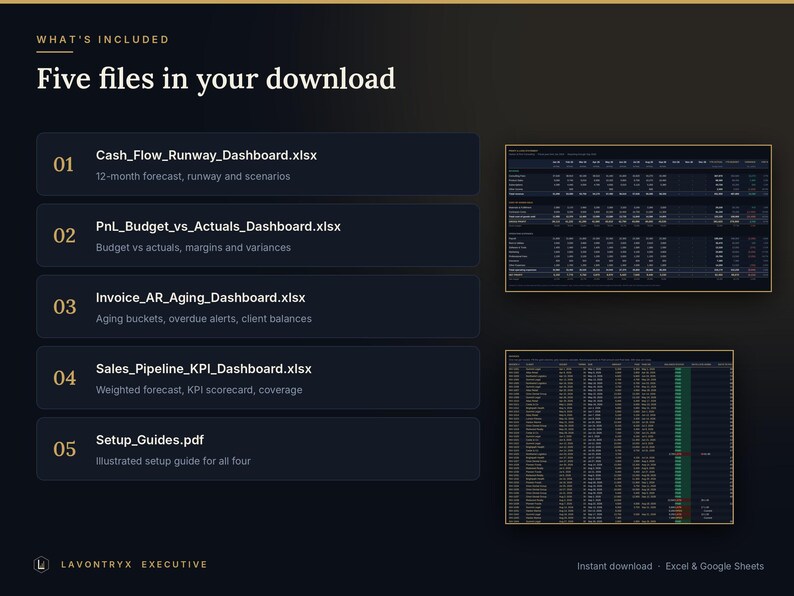
Task: Click the number 01 label
Action: point(64,165)
